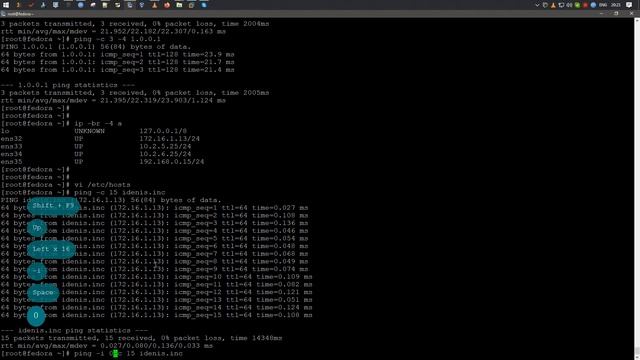Image resolution: width=640 pixels, height=360 pixels.
Task: Show hidden system tray icons
Action: 537,5
